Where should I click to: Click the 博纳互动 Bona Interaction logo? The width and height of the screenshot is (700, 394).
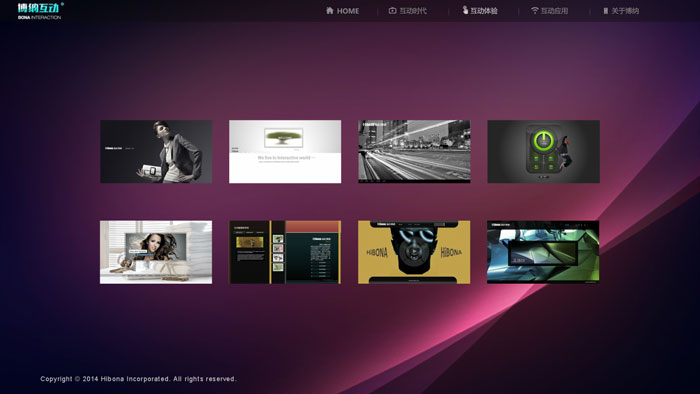(x=40, y=11)
